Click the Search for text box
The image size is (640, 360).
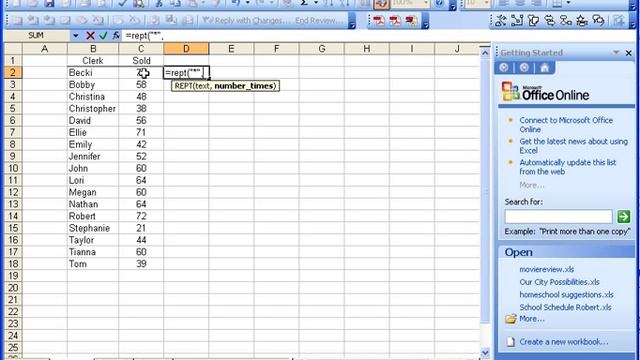tap(558, 216)
